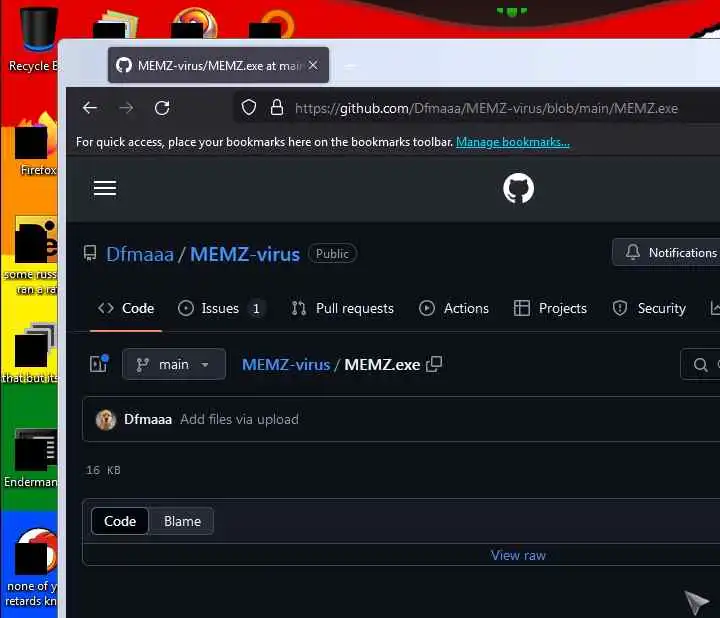Open the Manage bookmarks link
720x618 pixels.
click(x=512, y=142)
